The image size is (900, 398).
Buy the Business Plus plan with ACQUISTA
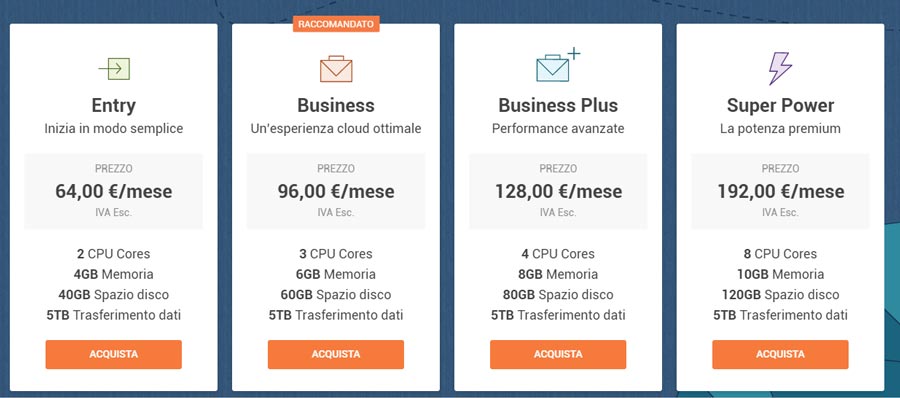coord(558,354)
